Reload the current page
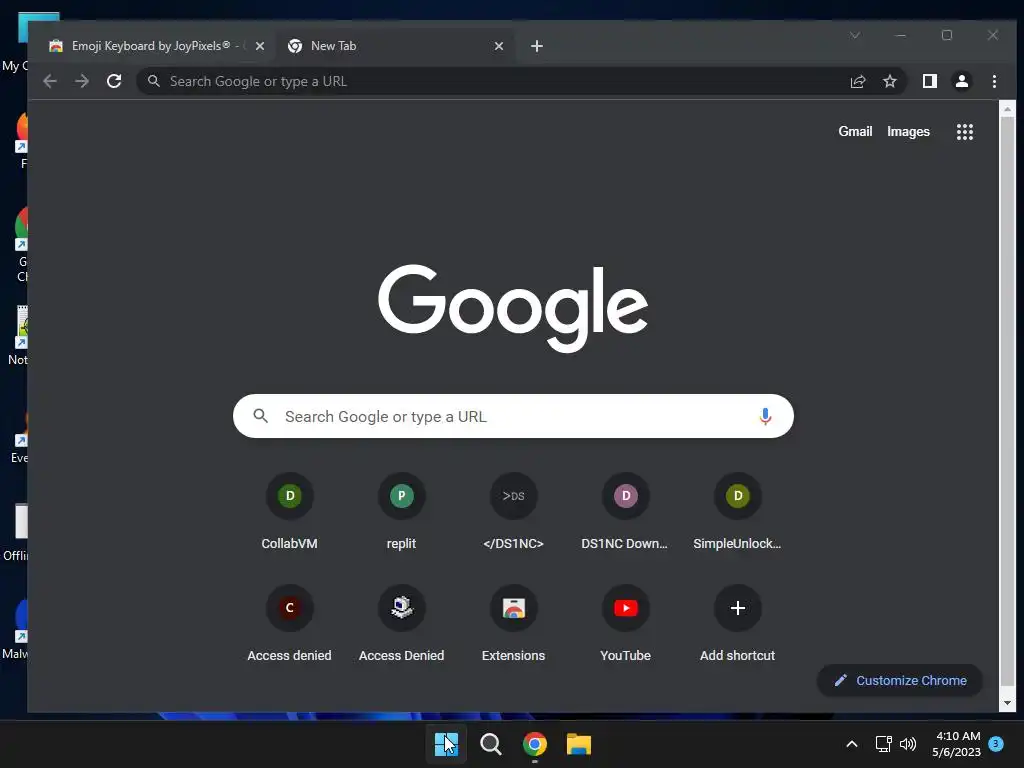1024x768 pixels. [114, 81]
